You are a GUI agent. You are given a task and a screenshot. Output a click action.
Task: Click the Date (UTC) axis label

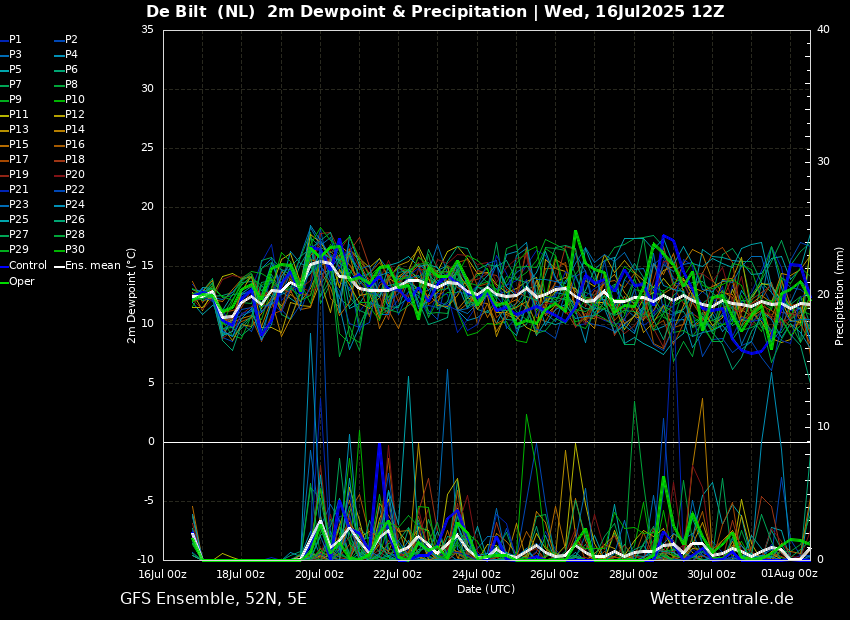(486, 589)
